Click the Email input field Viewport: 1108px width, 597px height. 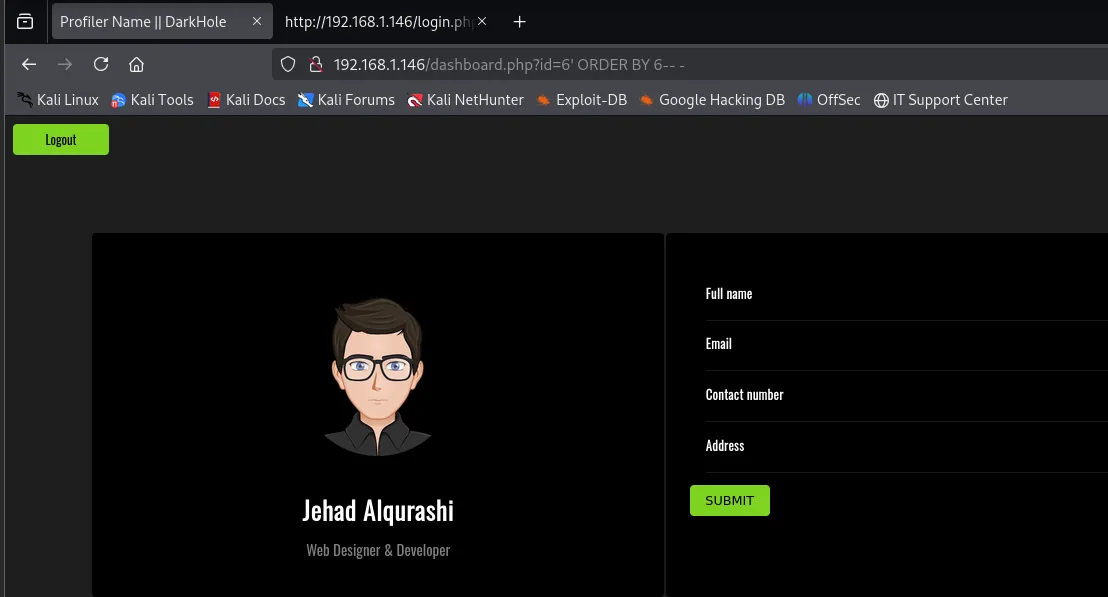click(907, 345)
